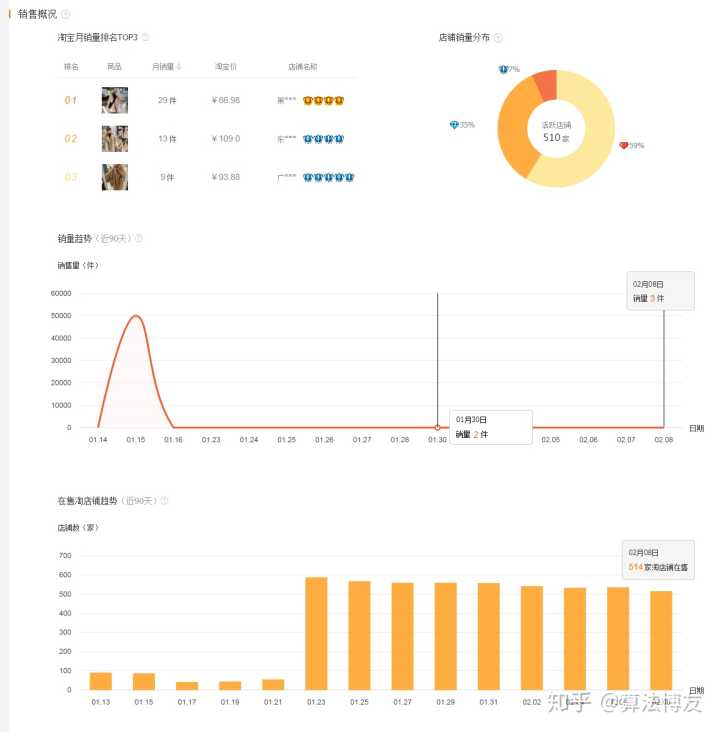Click the gold crown rating icons in rank 01 row
The width and height of the screenshot is (720, 732).
(323, 100)
